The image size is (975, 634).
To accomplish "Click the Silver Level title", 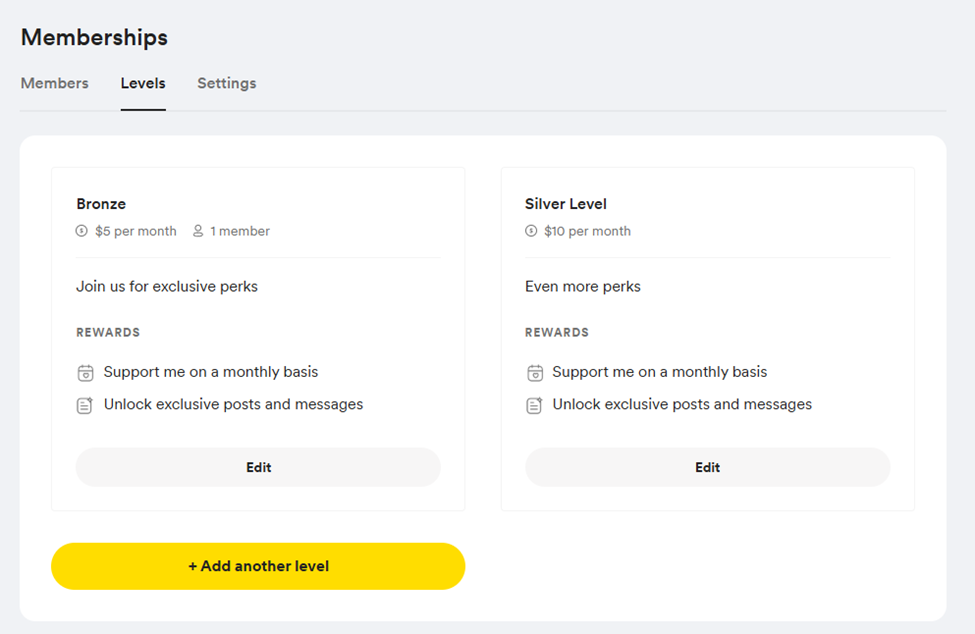I will [566, 204].
